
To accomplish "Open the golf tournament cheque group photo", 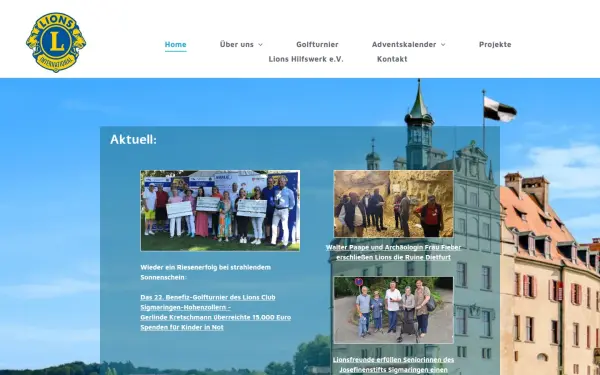I will pos(220,210).
